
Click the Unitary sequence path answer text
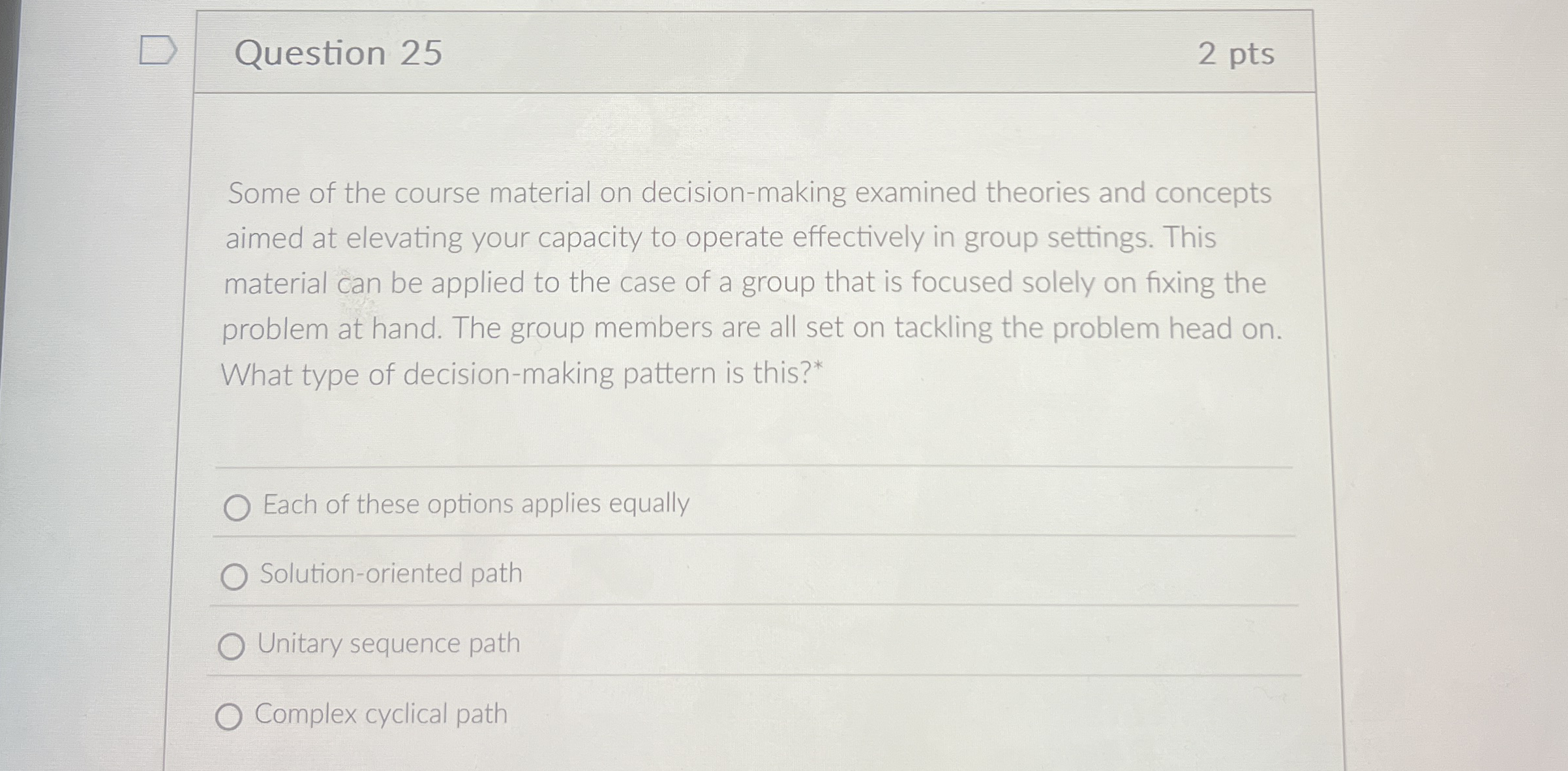(x=389, y=644)
